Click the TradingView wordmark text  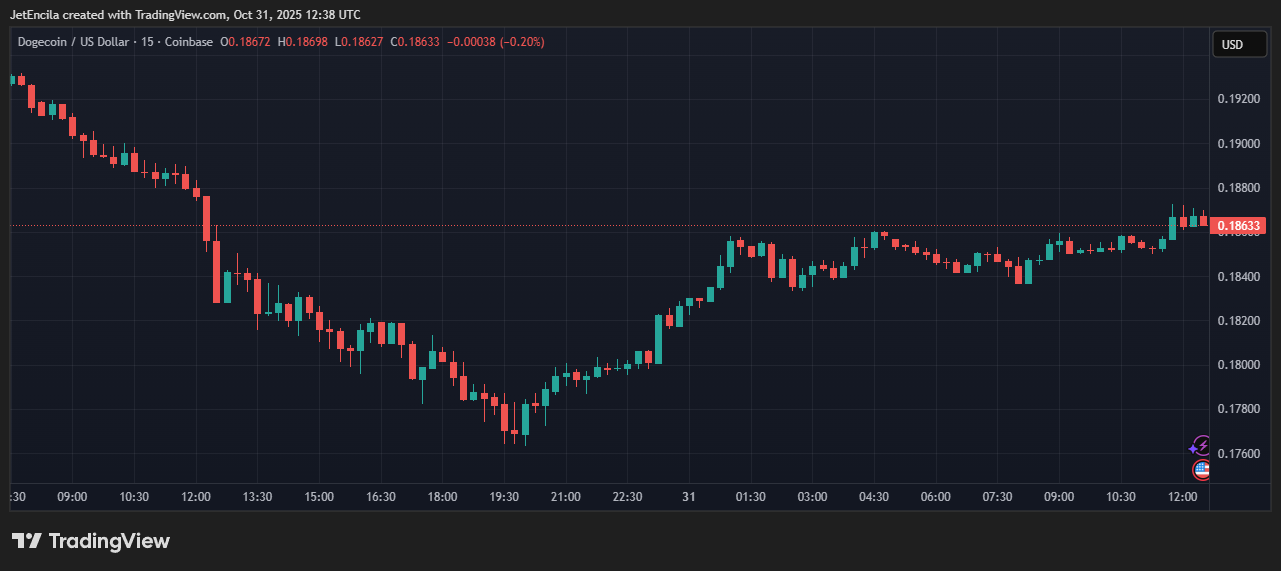(109, 541)
